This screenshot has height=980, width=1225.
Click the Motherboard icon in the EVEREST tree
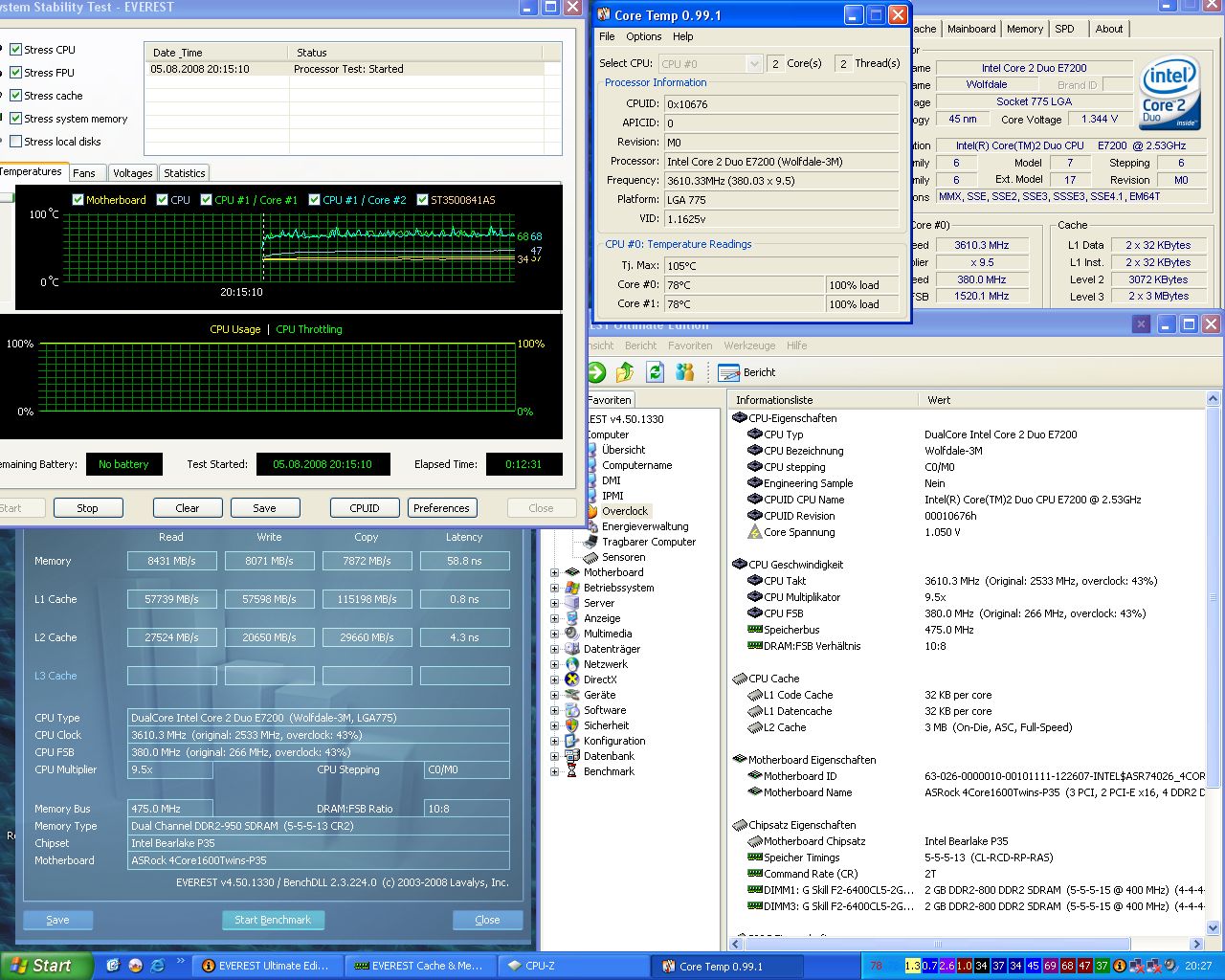click(x=572, y=572)
